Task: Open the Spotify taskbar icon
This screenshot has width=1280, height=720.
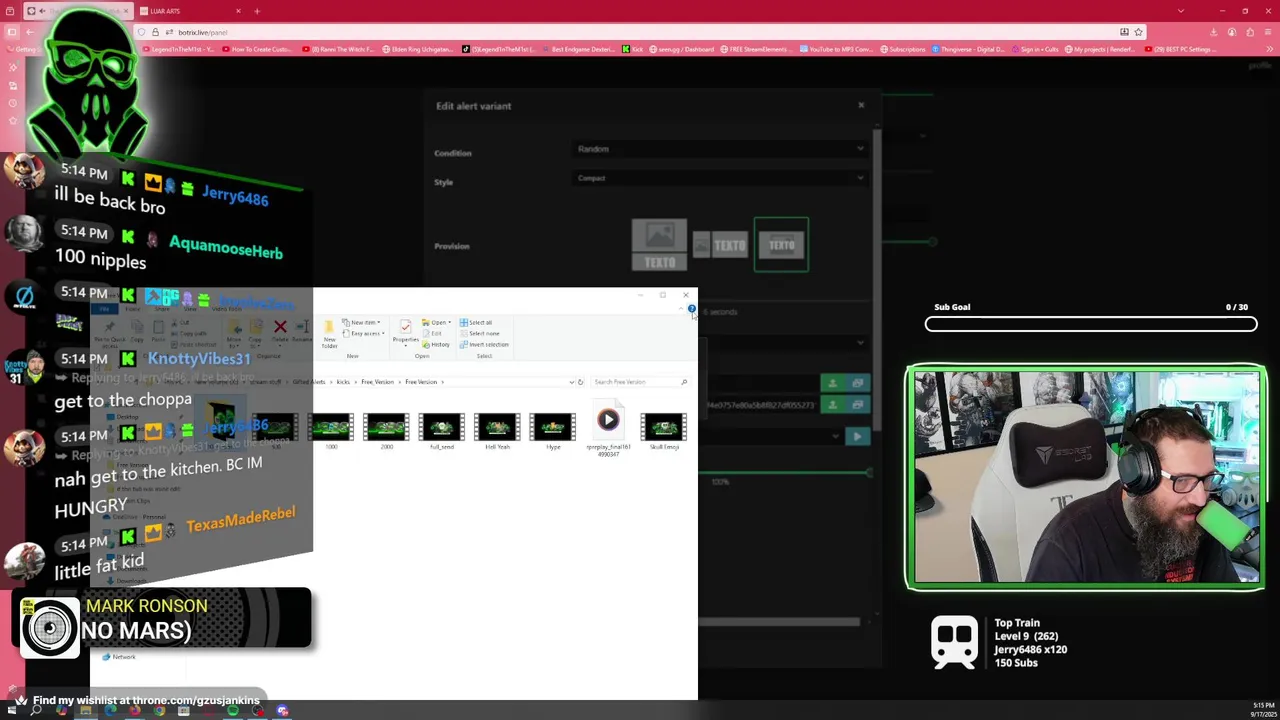Action: pyautogui.click(x=233, y=711)
